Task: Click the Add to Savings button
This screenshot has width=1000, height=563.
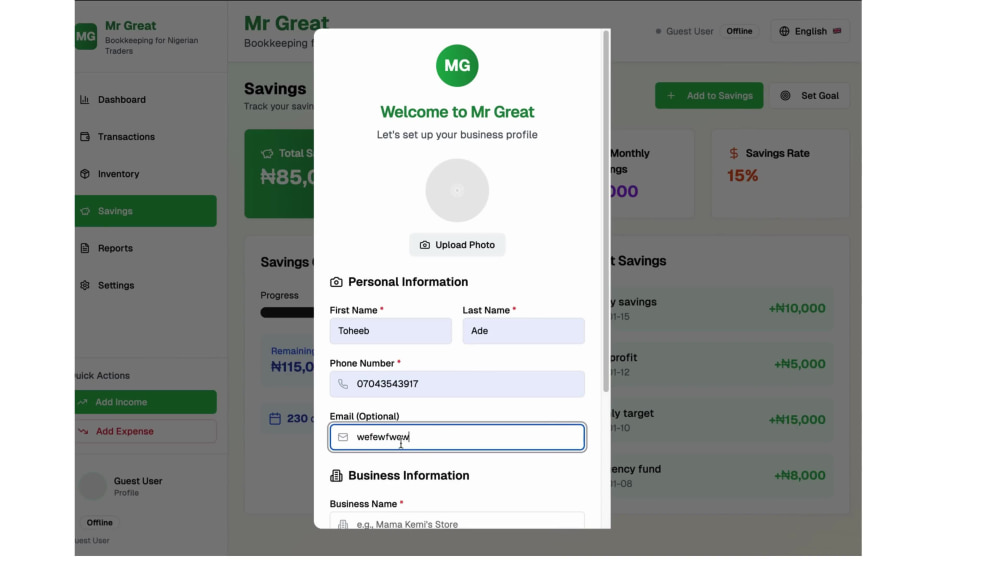Action: click(x=709, y=96)
